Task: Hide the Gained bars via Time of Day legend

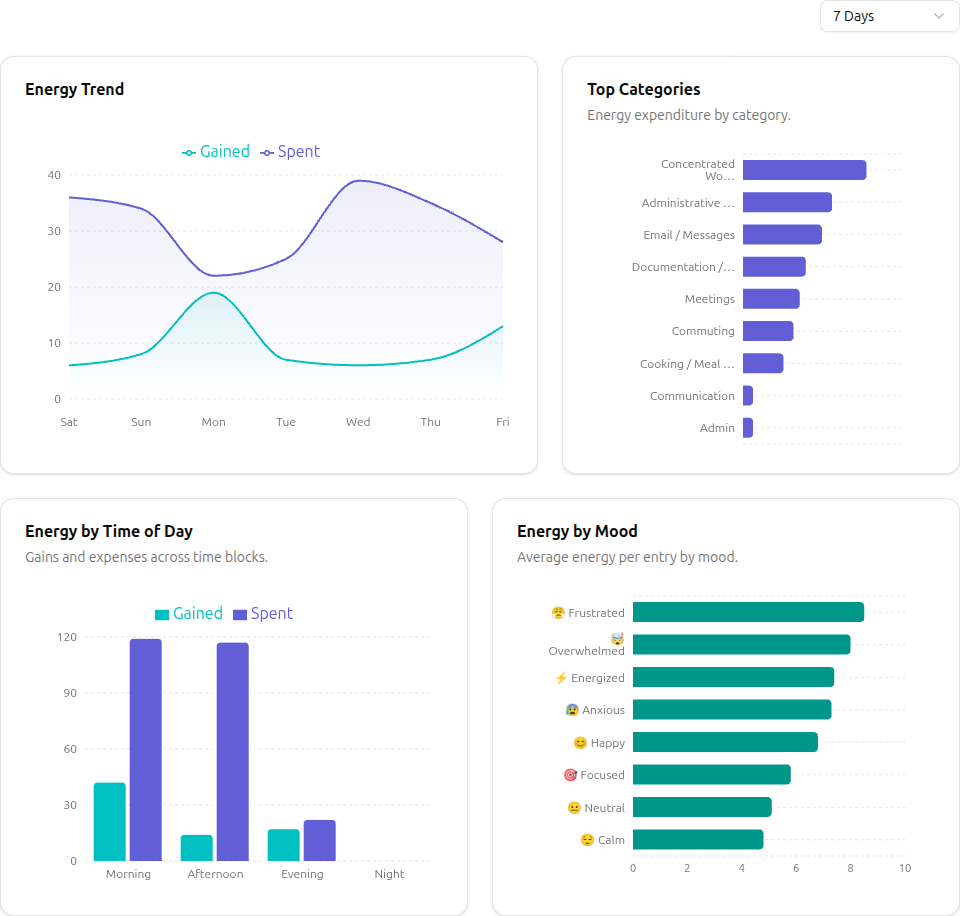Action: [189, 613]
